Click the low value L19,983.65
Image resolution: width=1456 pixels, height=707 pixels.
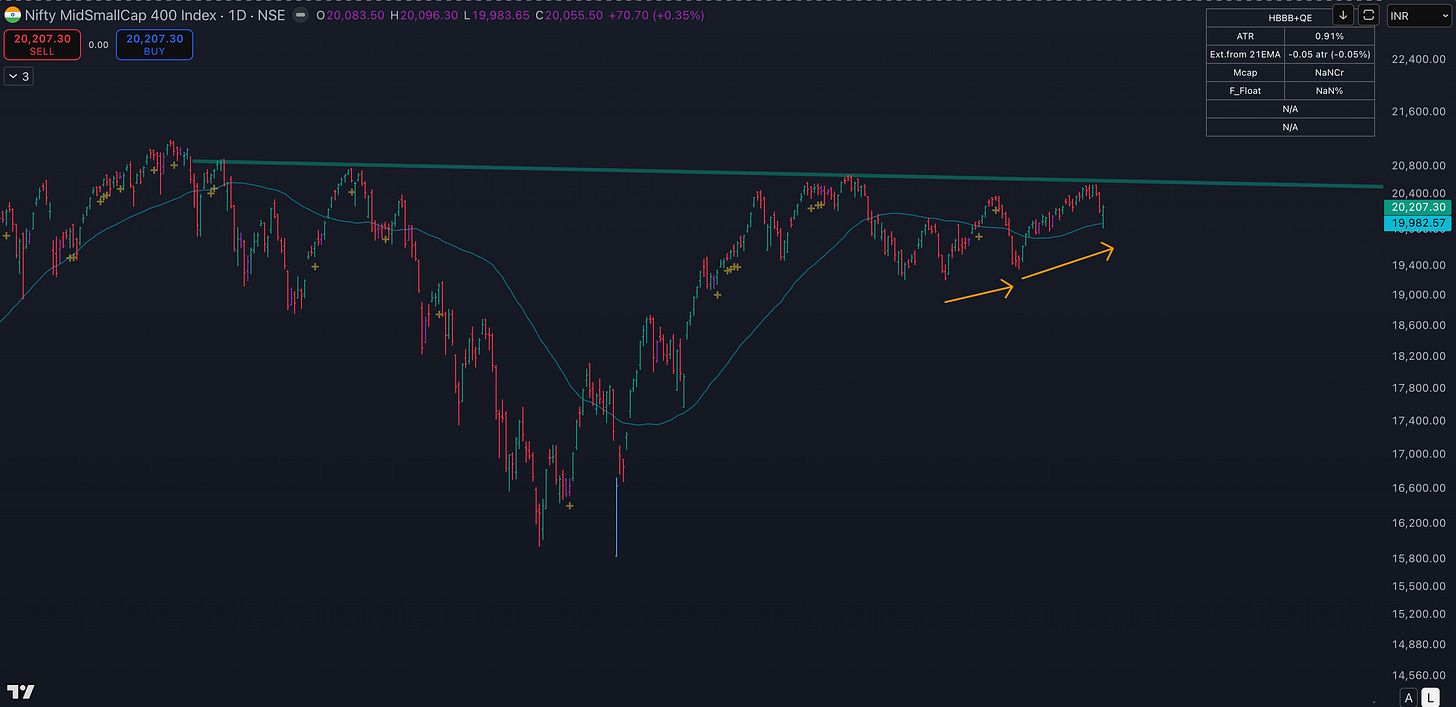(498, 15)
